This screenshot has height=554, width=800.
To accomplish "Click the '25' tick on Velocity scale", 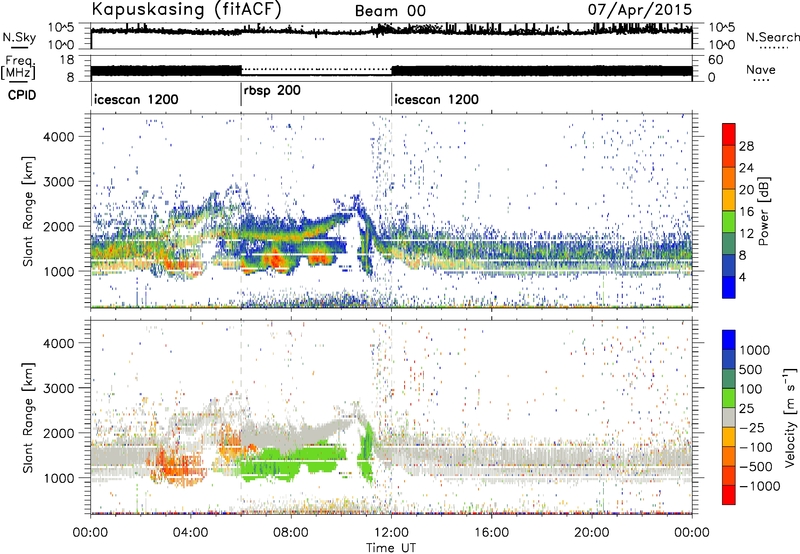I will point(746,408).
